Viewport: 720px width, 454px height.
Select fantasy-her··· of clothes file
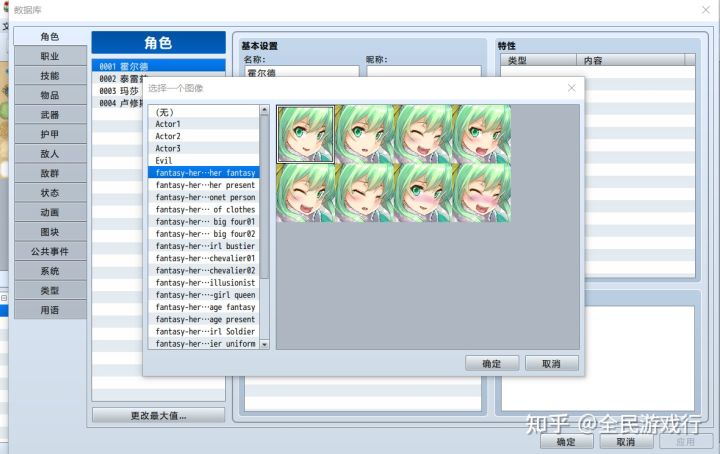[204, 209]
